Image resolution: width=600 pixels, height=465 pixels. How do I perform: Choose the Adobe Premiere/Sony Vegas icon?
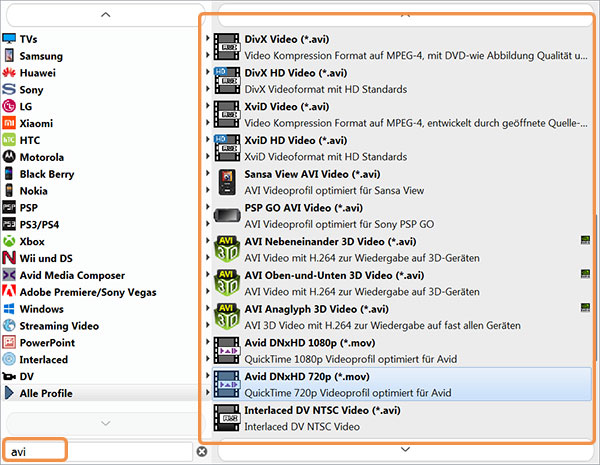(x=9, y=291)
